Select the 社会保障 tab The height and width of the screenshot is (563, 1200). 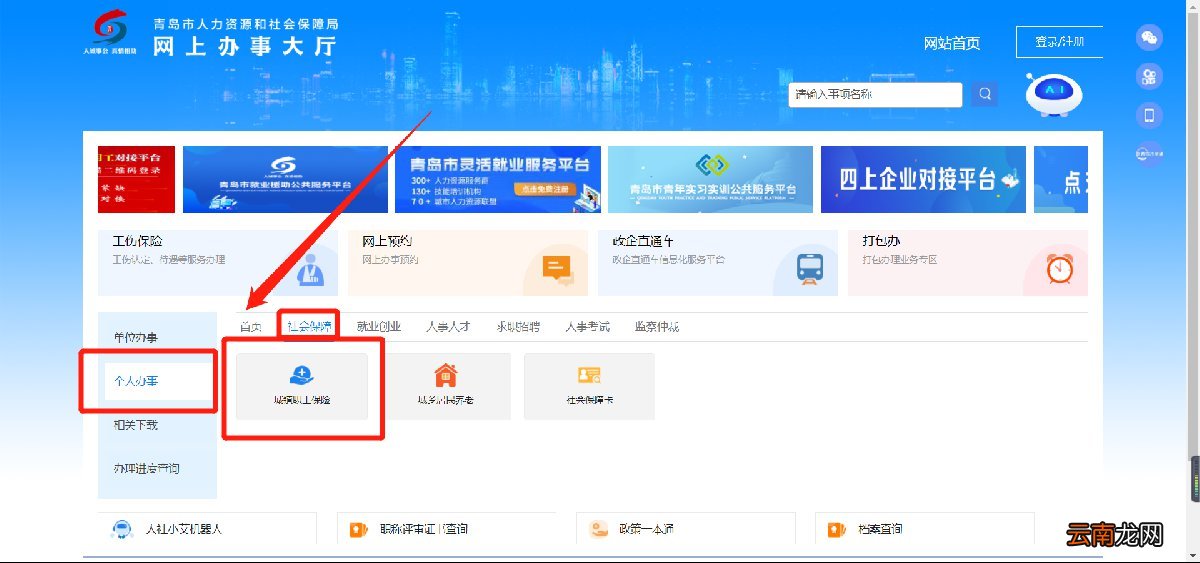coord(308,327)
